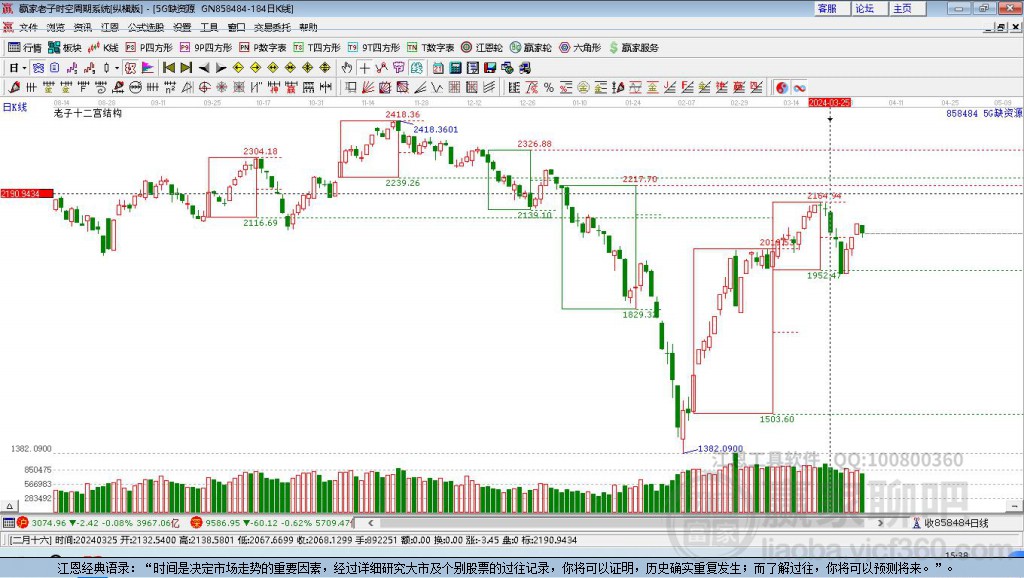Image resolution: width=1024 pixels, height=578 pixels.
Task: Click the minus button at chart's bottom-right
Action: coord(1014,506)
